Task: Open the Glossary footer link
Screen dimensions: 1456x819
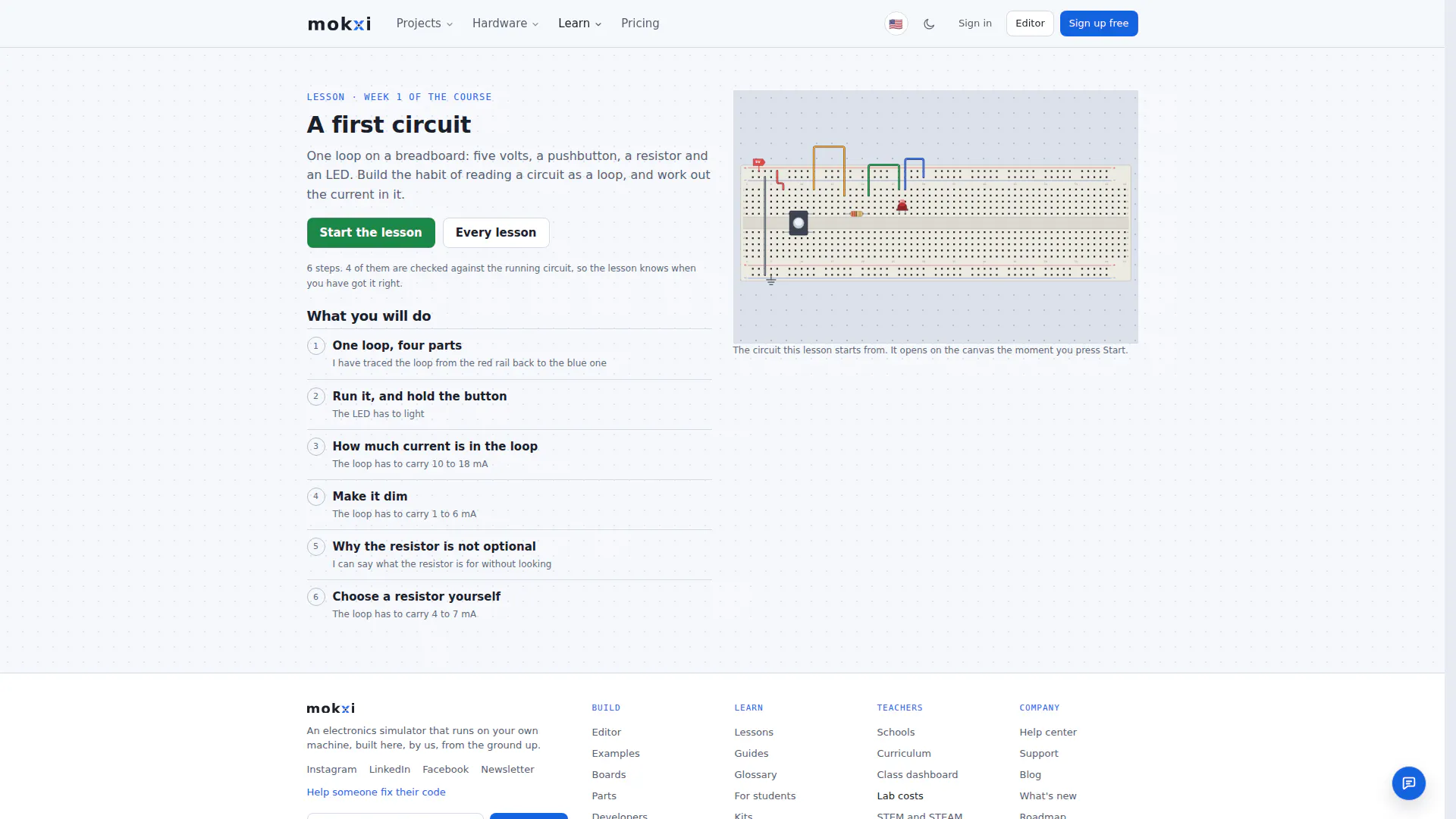Action: (x=755, y=775)
